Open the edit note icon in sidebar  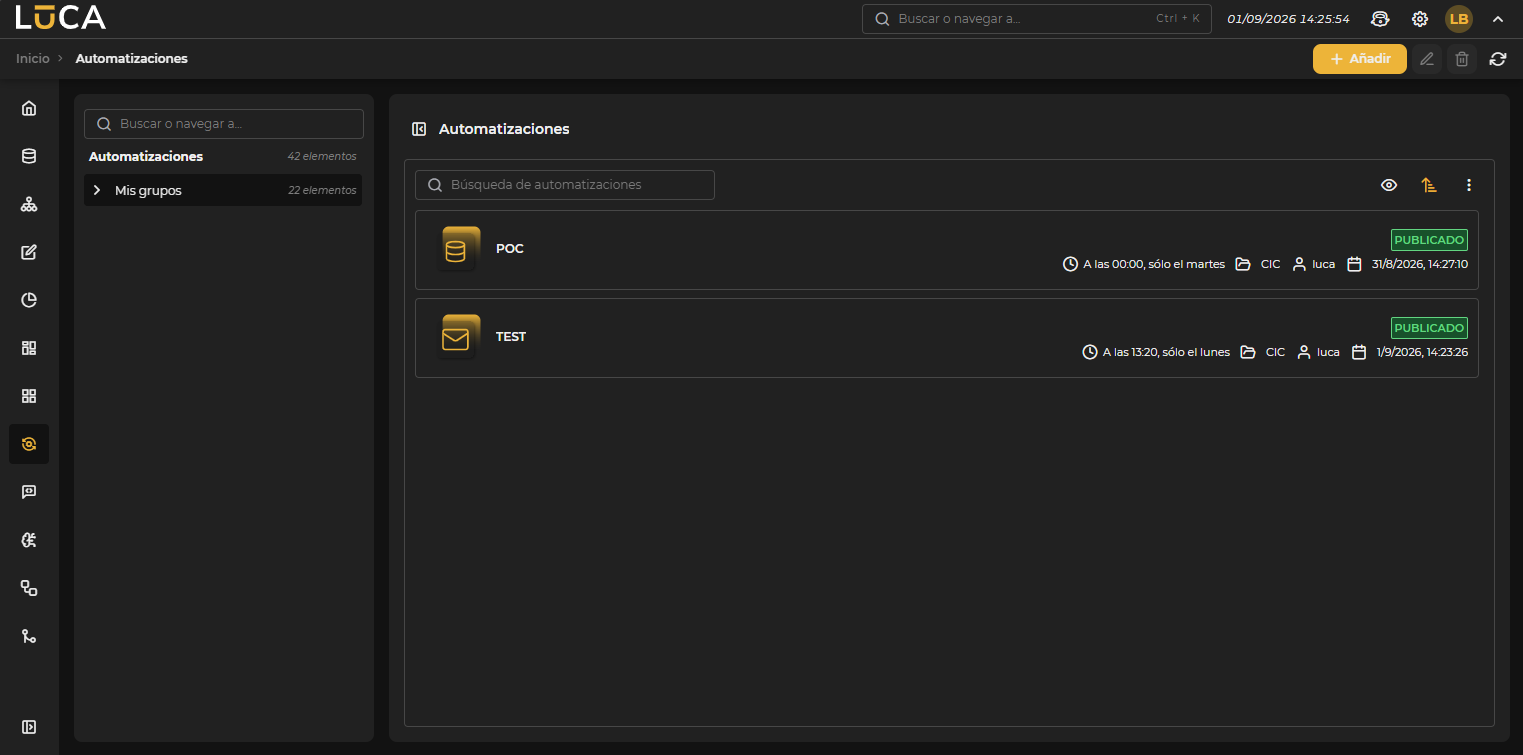coord(29,252)
